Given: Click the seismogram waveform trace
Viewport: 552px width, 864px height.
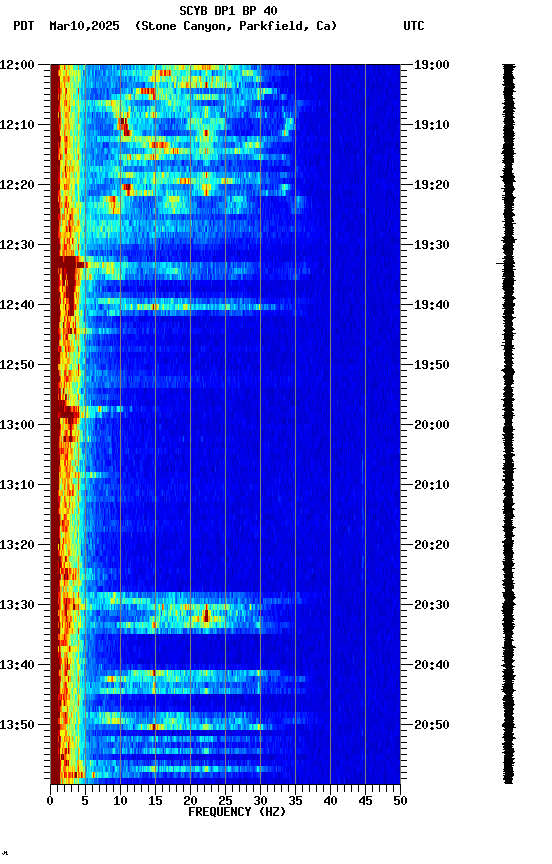Looking at the screenshot, I should (x=508, y=424).
